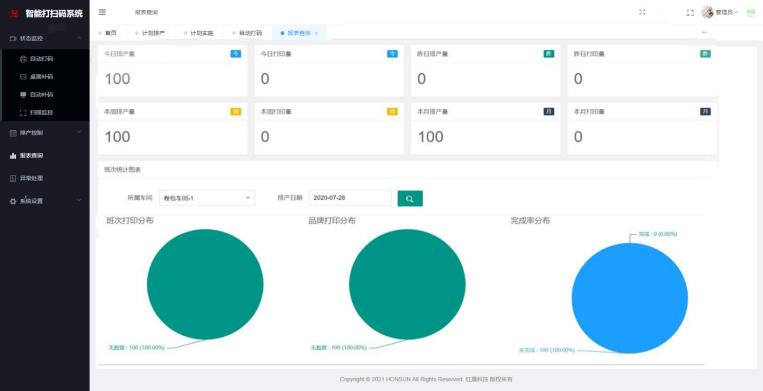Viewport: 763px width, 391px height.
Task: Click the yellow badge on 本周打印量 card
Action: [392, 112]
